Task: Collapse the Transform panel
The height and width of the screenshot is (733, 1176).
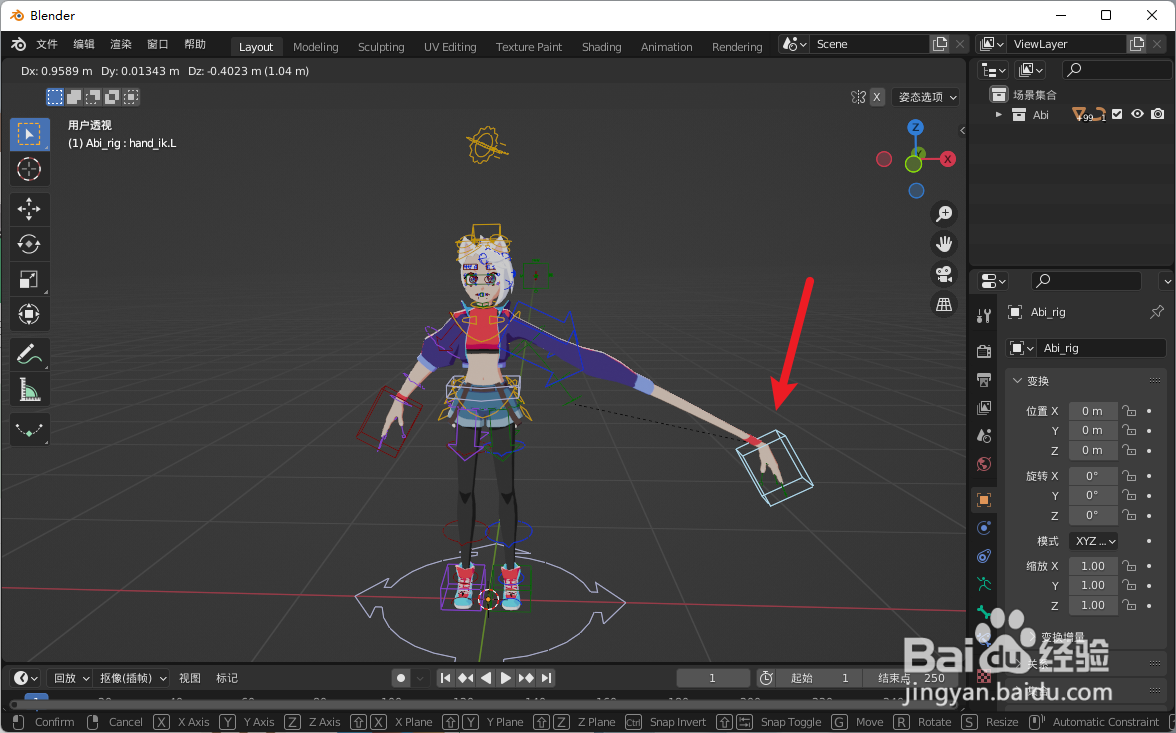Action: pos(1017,381)
